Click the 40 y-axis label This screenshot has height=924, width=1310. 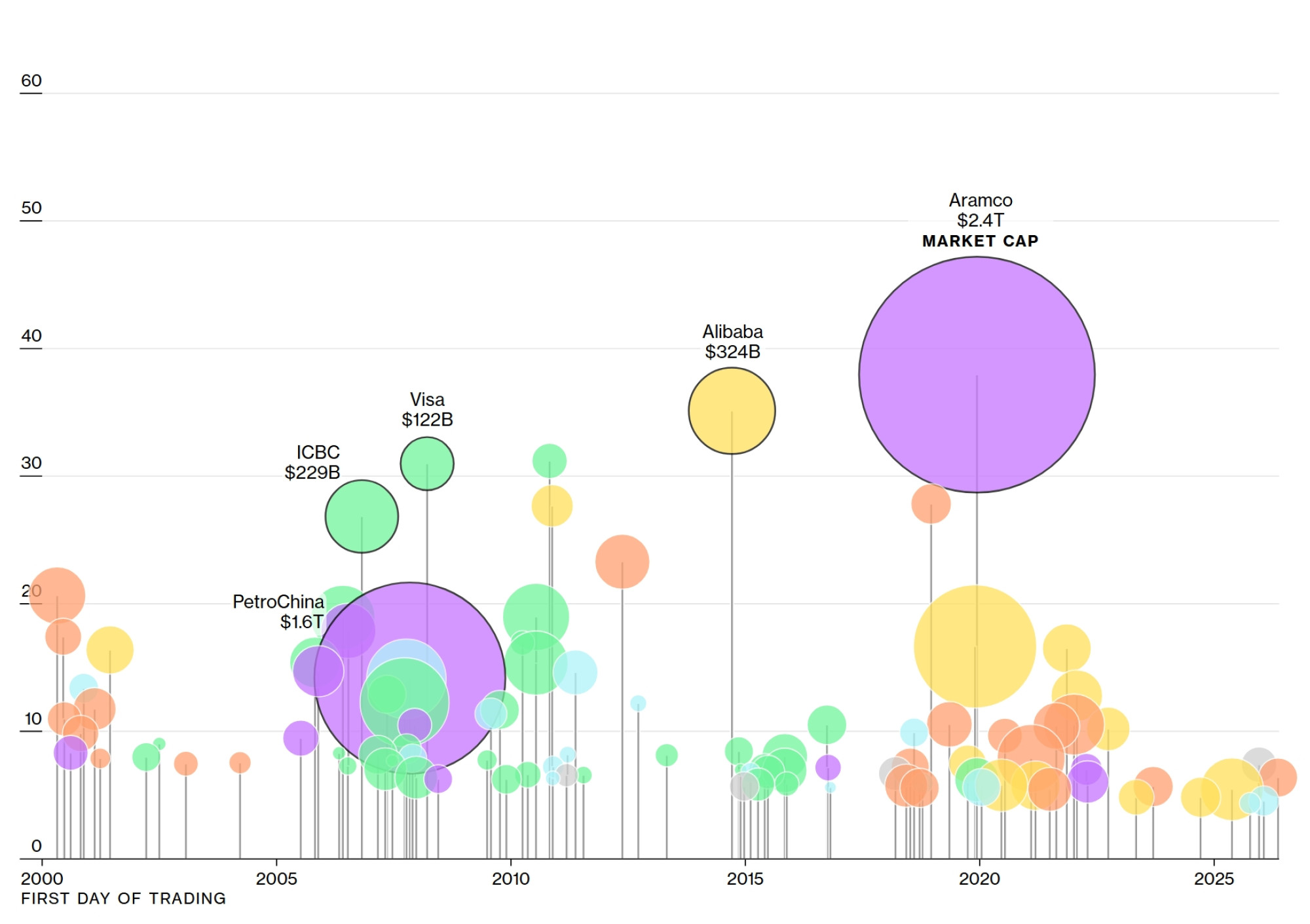(x=31, y=336)
